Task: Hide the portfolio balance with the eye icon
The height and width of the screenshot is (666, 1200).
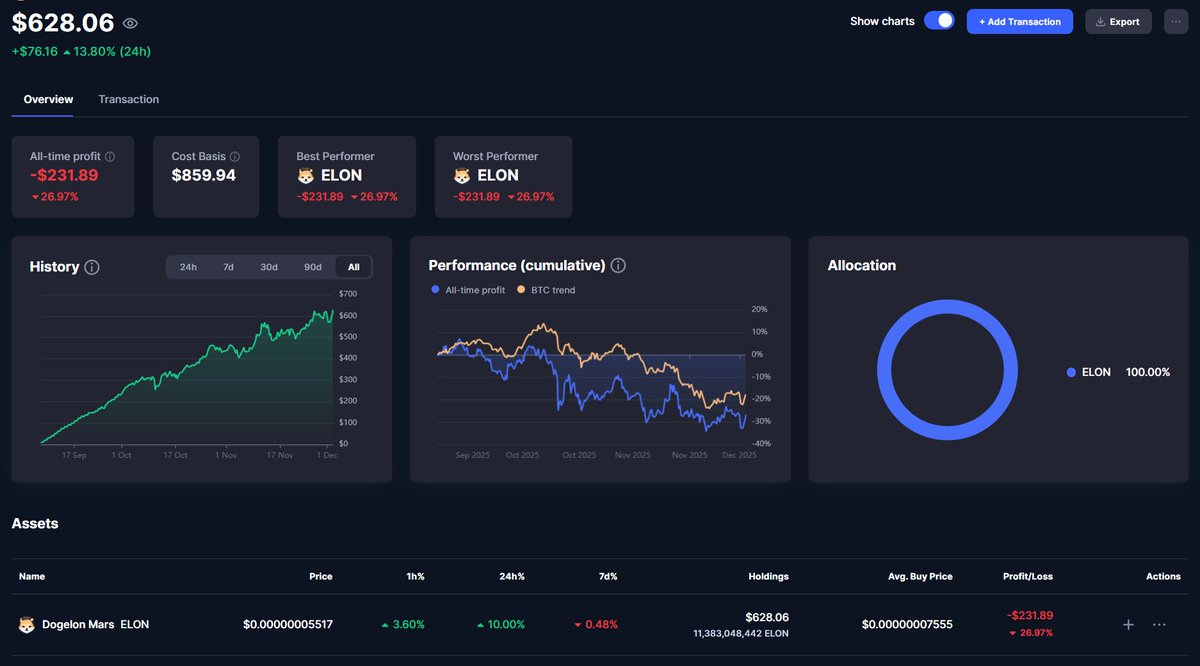Action: click(129, 22)
